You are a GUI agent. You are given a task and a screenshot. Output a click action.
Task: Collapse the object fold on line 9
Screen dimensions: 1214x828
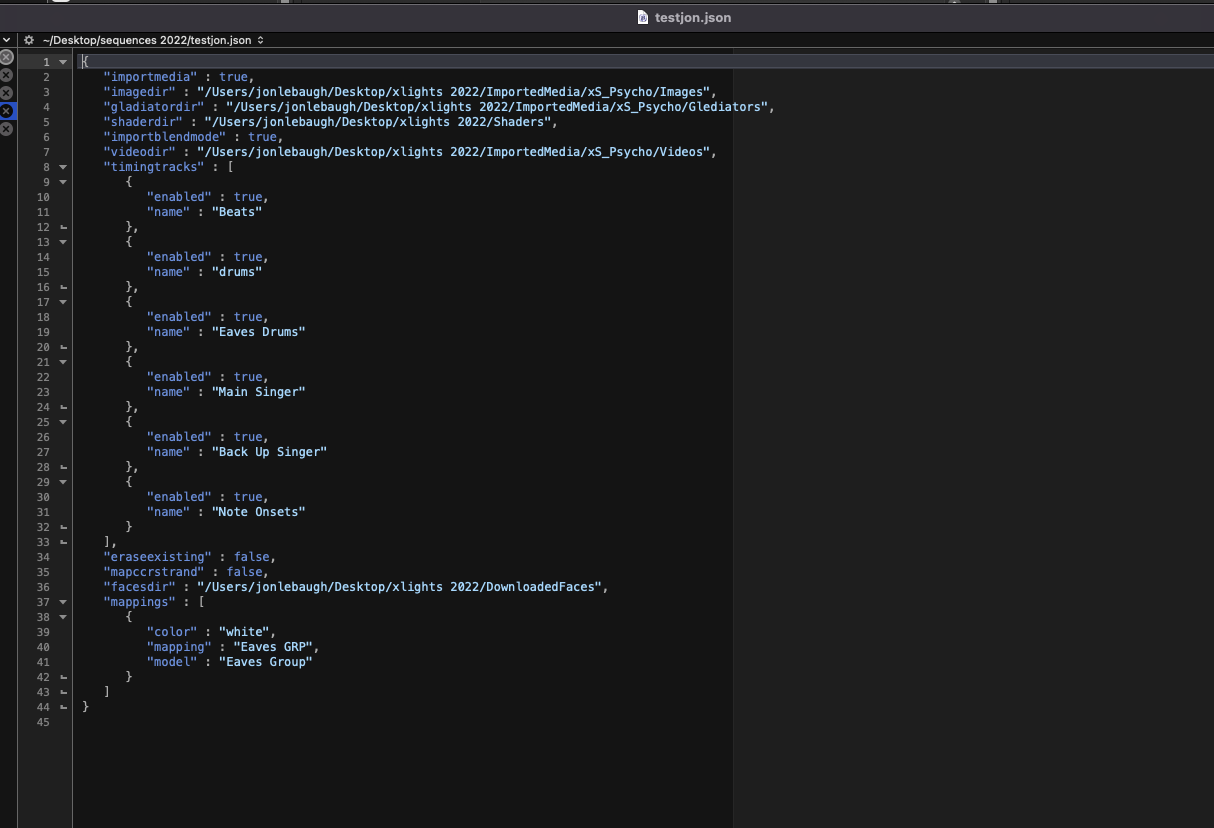[x=62, y=182]
